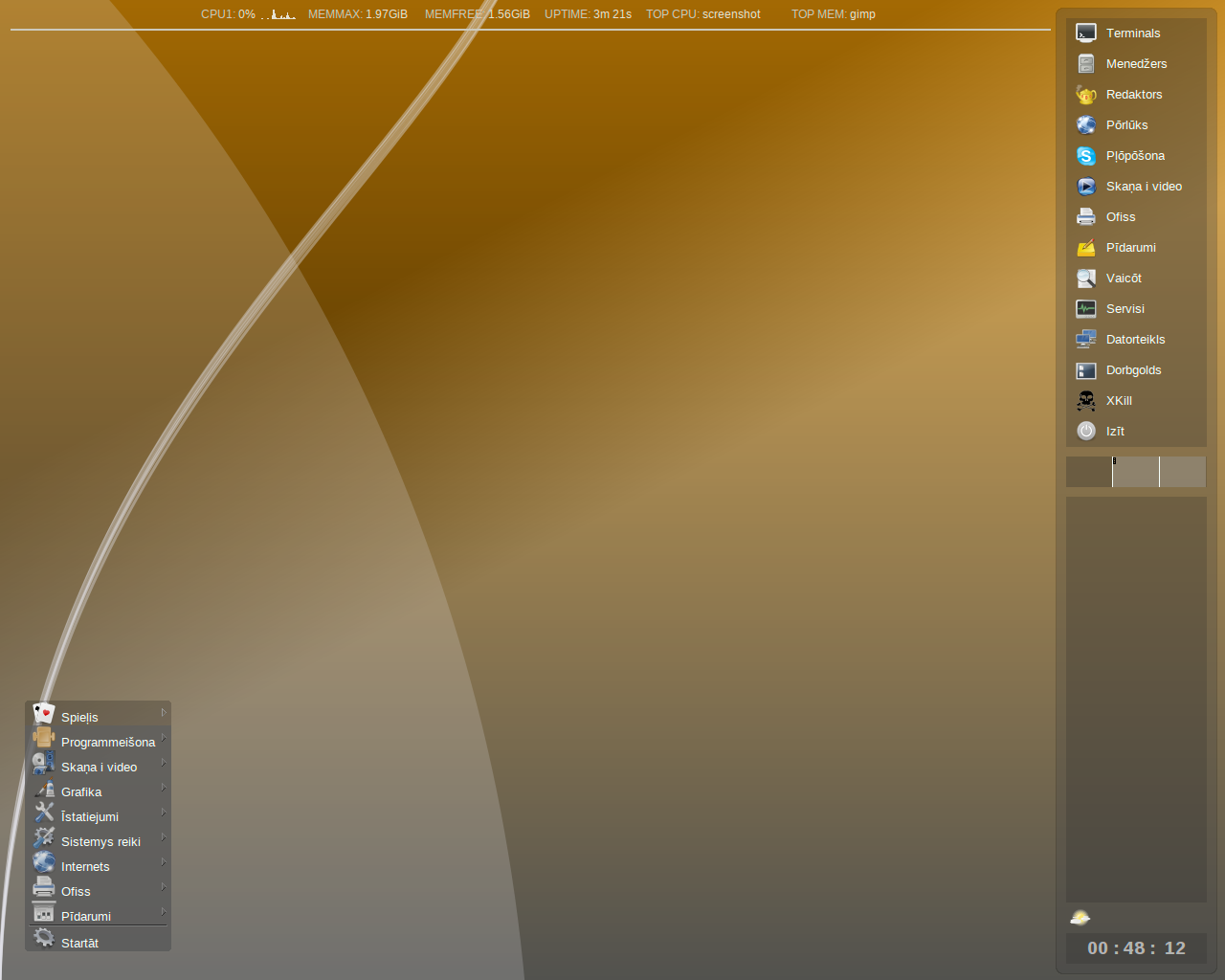Activate the XKill skull icon
The image size is (1225, 980).
click(x=1086, y=401)
